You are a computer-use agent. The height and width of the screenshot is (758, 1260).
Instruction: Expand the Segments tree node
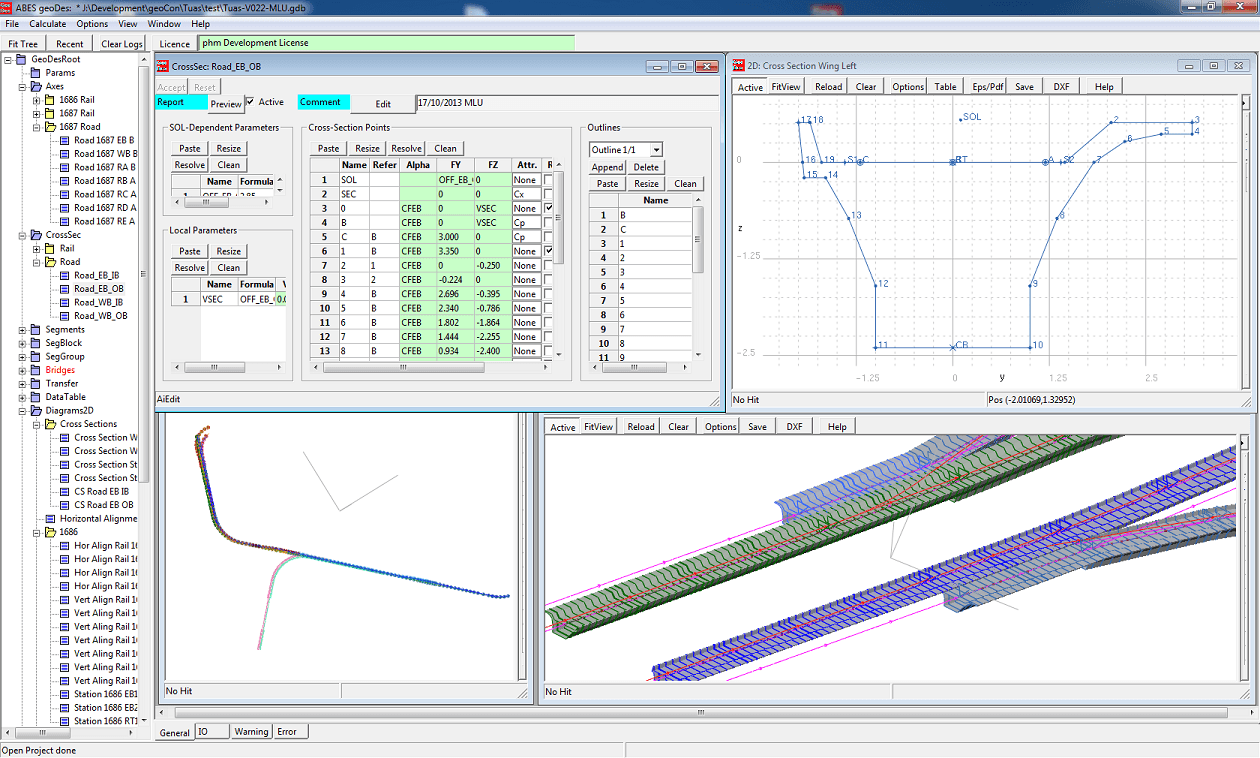(x=22, y=330)
